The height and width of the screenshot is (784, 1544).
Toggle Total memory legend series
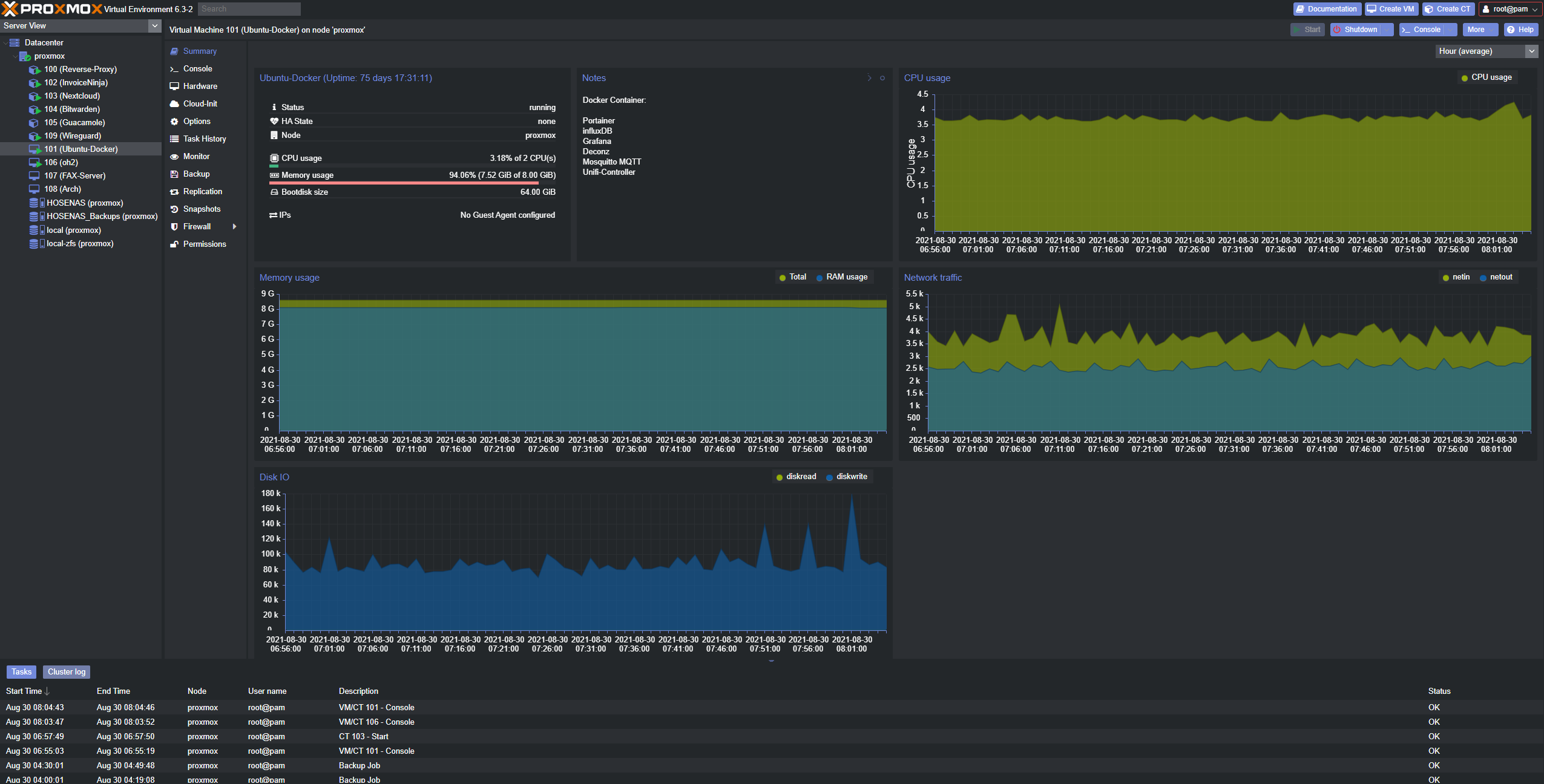coord(793,277)
